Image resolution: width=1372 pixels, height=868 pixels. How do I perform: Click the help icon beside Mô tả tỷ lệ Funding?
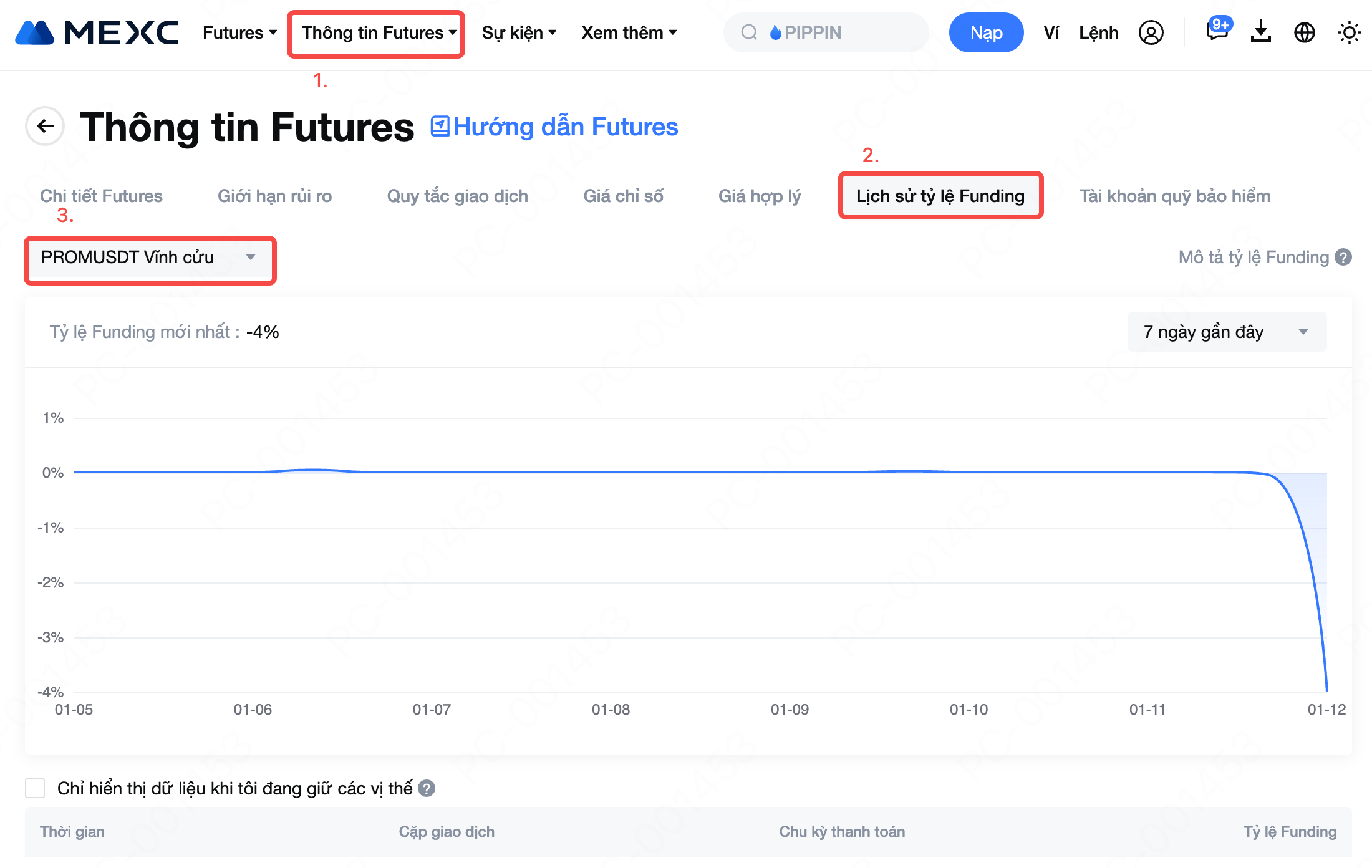pos(1343,258)
